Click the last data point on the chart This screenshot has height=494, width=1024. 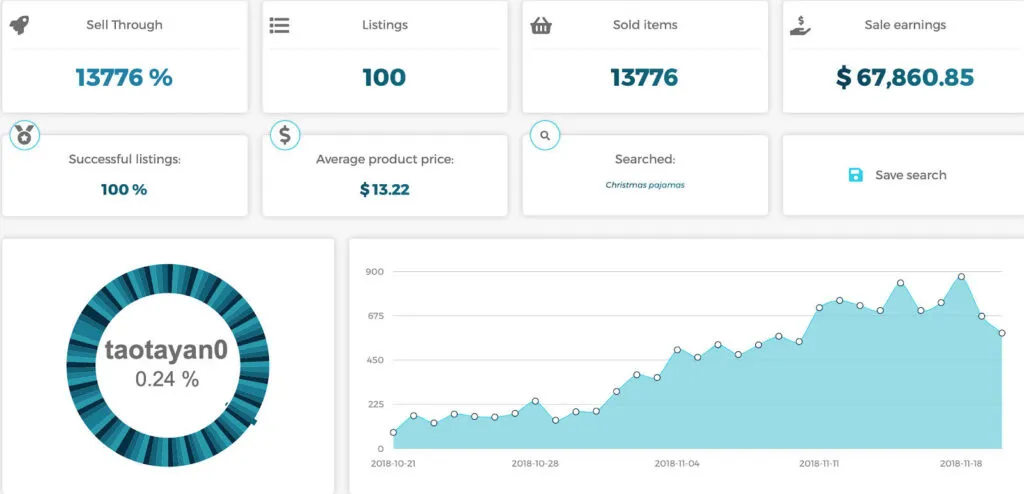1002,333
